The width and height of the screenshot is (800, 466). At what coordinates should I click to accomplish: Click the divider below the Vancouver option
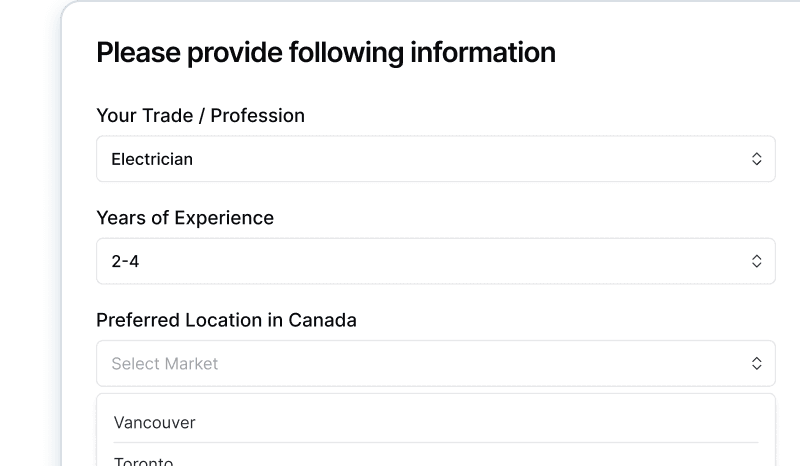click(x=435, y=442)
